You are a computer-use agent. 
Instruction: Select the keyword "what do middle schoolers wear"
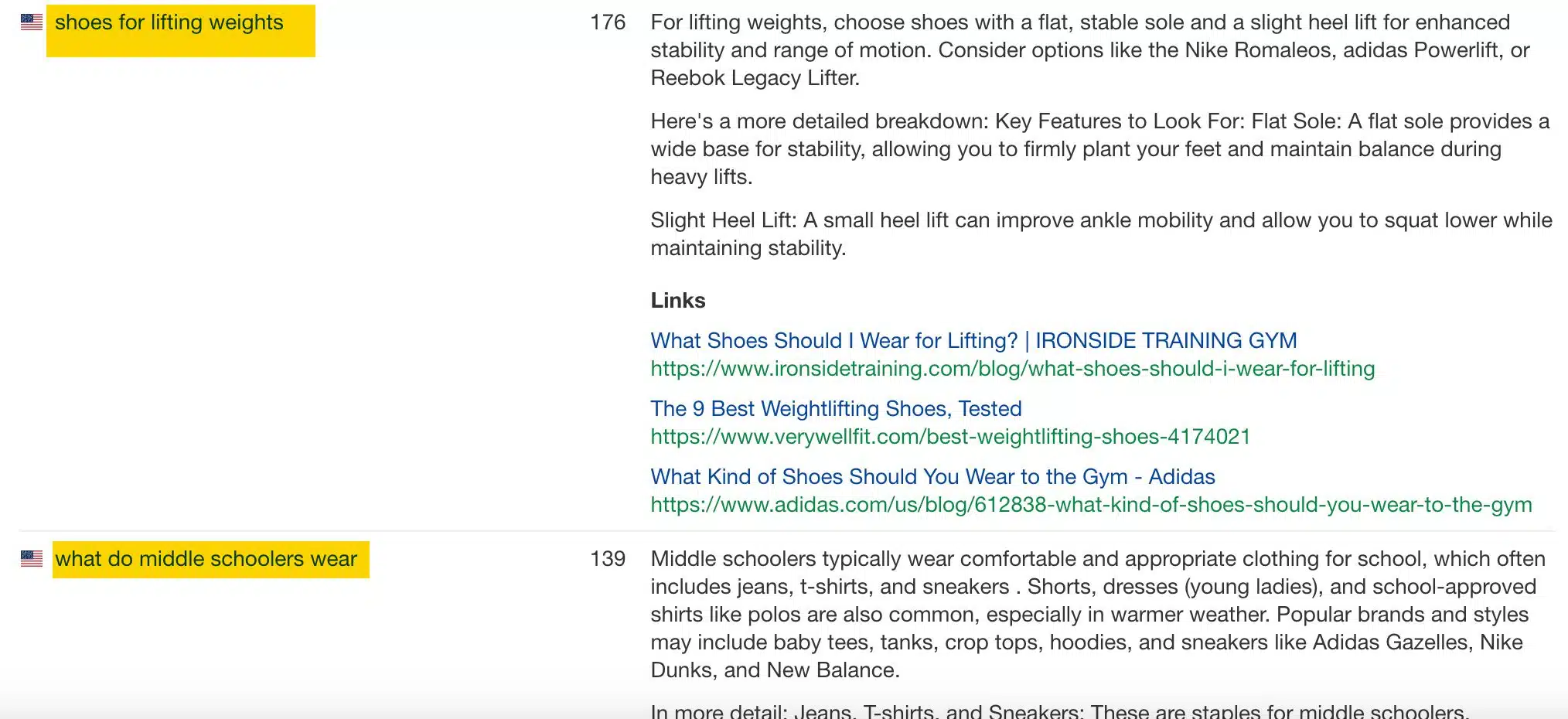pyautogui.click(x=206, y=558)
